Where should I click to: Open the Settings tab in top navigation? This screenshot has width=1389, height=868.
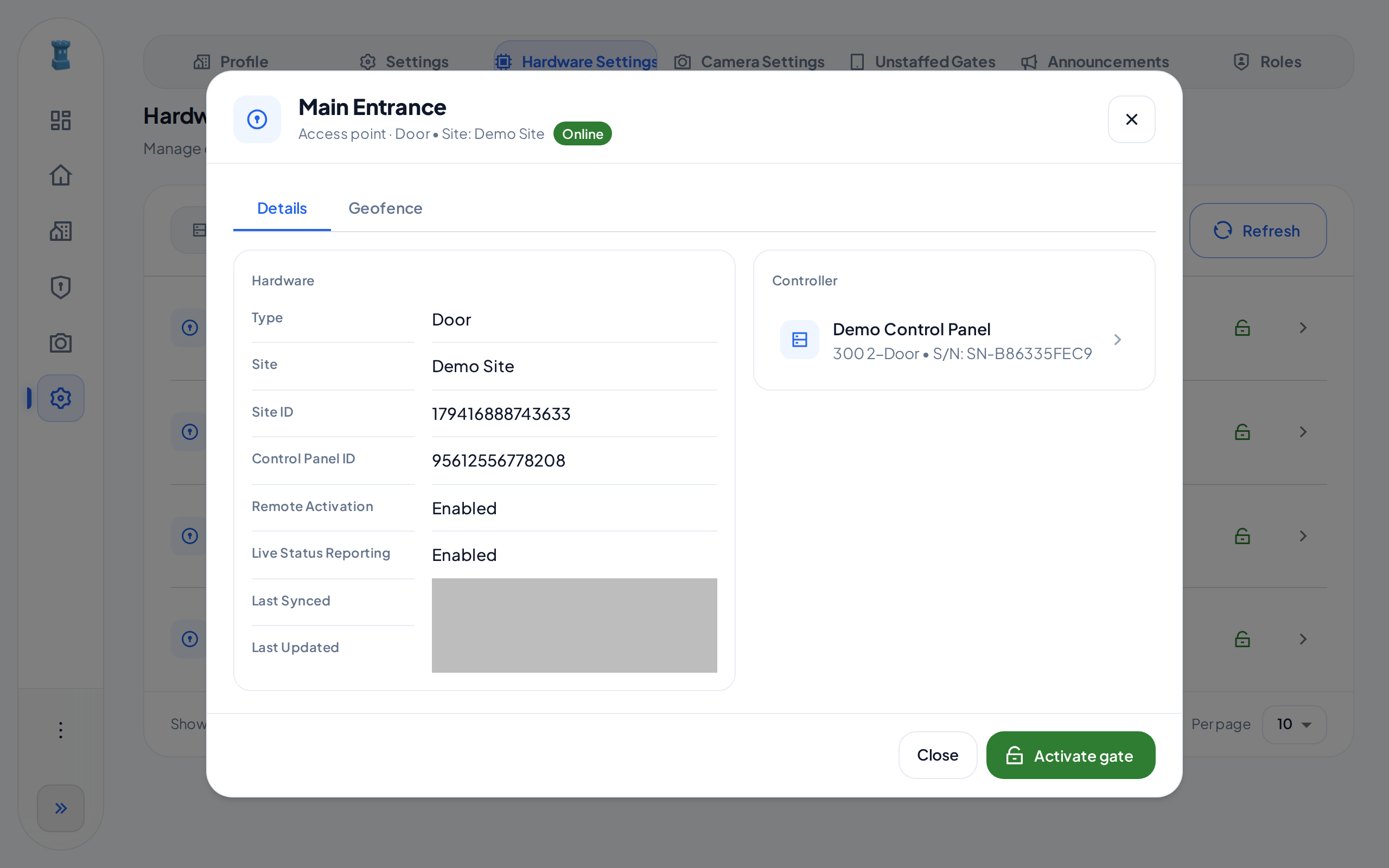[404, 62]
